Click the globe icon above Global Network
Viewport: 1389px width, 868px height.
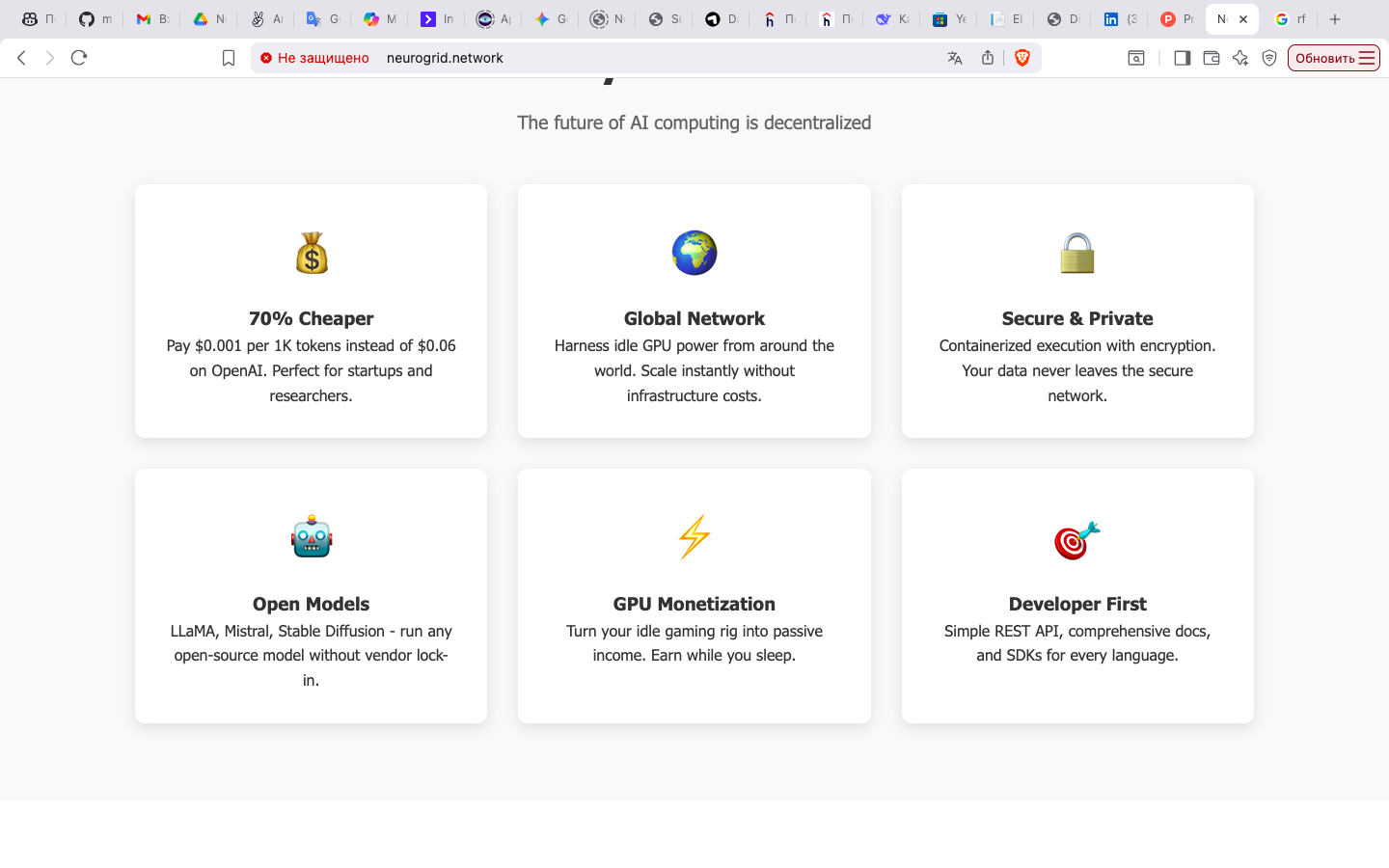[694, 253]
